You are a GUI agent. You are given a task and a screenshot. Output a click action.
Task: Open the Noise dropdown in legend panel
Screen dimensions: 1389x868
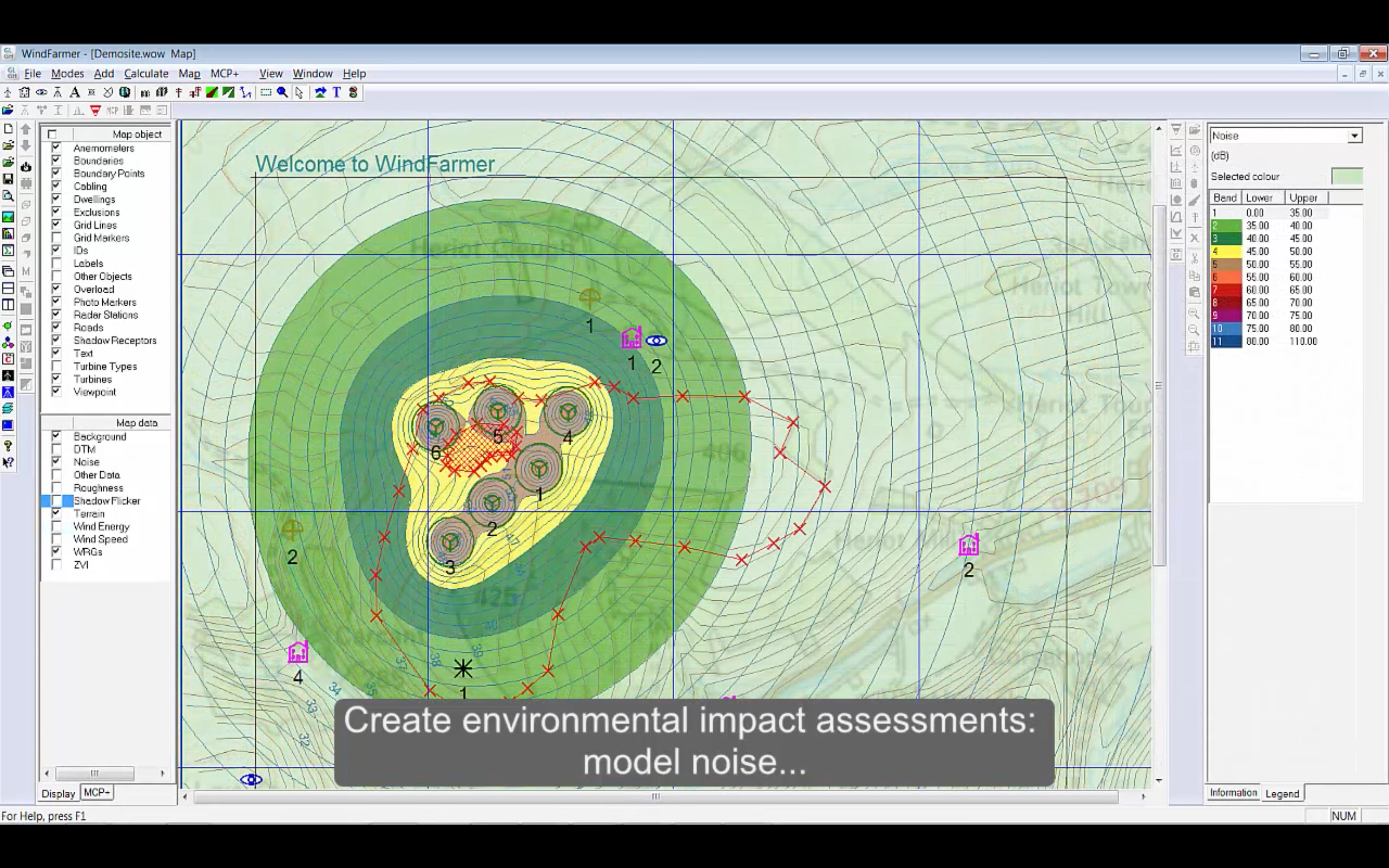point(1354,136)
